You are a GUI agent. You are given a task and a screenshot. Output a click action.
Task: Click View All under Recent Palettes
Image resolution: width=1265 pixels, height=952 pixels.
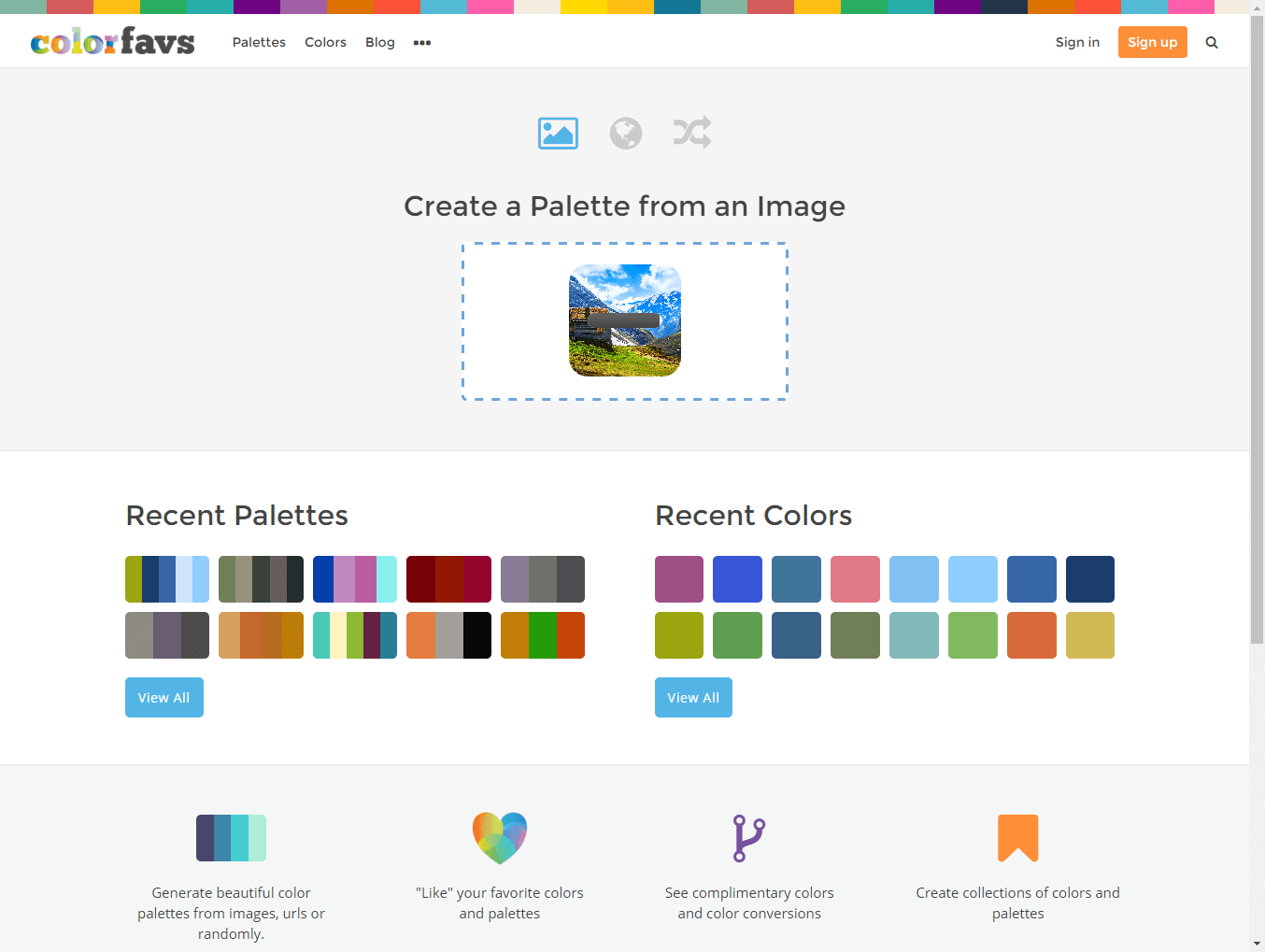click(164, 697)
